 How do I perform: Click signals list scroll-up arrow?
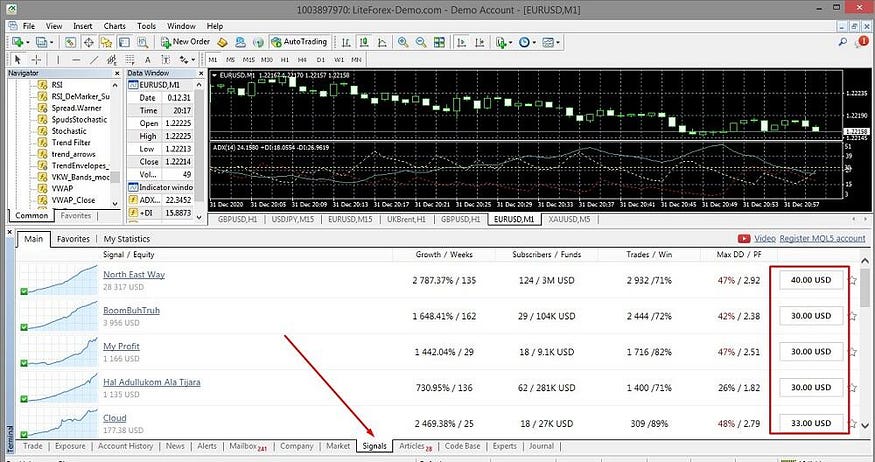coord(865,261)
